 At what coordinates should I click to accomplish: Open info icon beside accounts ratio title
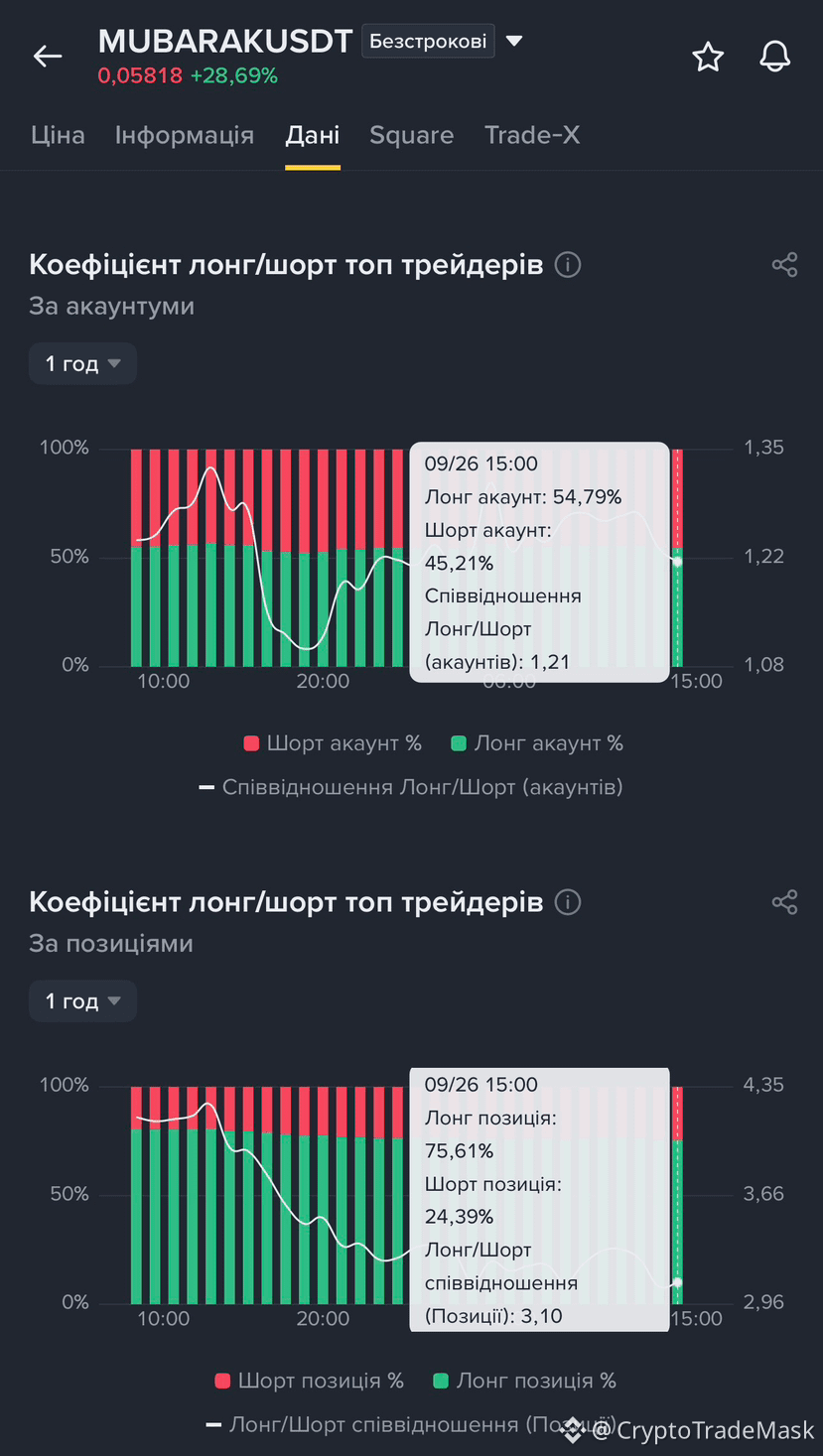568,265
